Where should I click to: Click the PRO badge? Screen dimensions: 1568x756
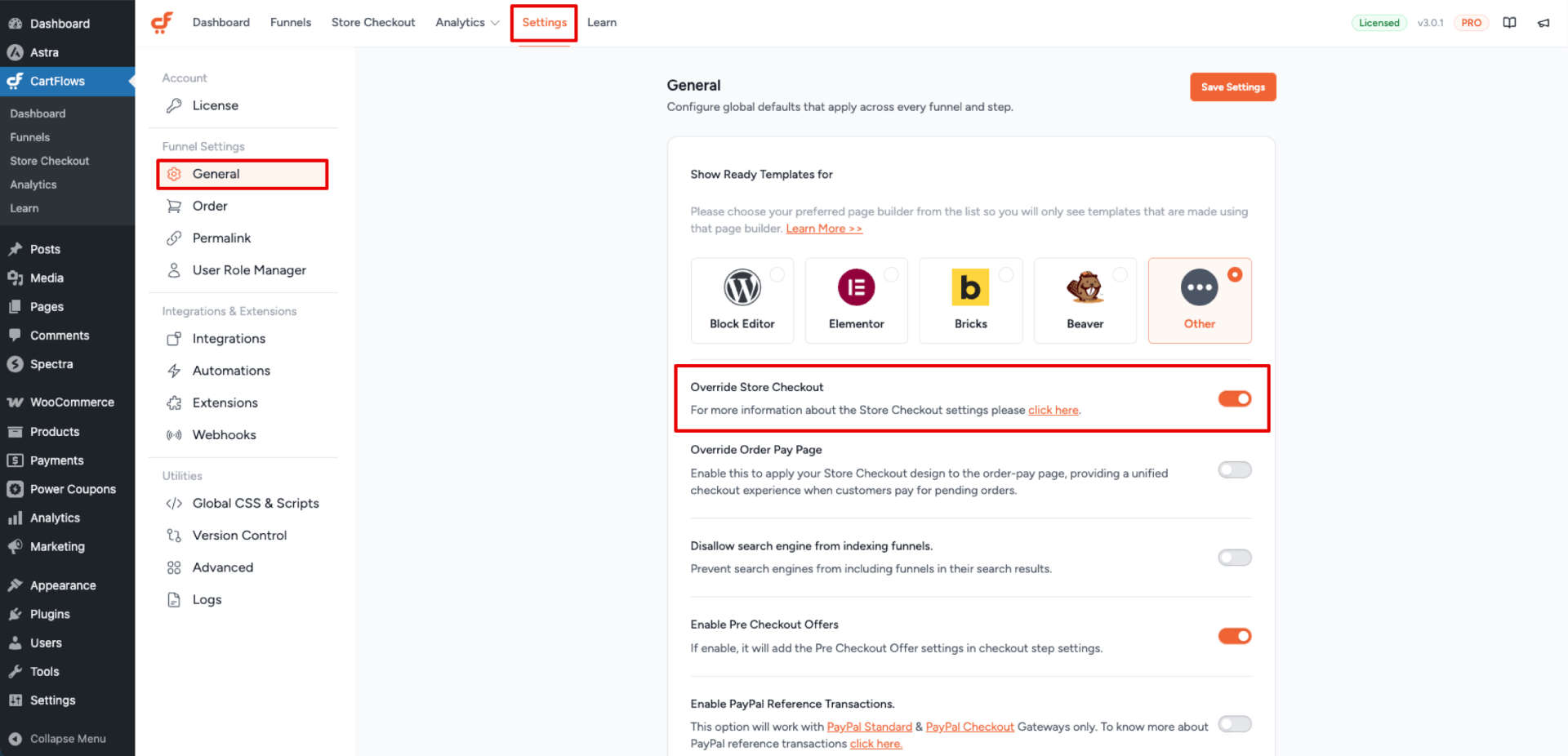[x=1472, y=23]
